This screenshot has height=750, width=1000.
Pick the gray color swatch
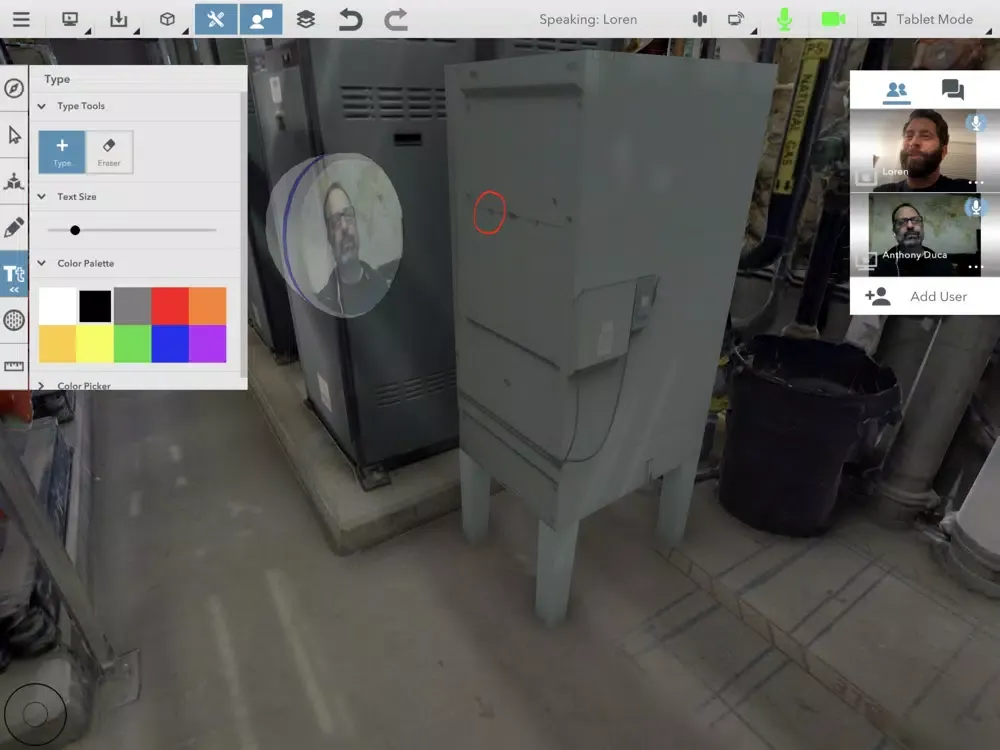(133, 306)
